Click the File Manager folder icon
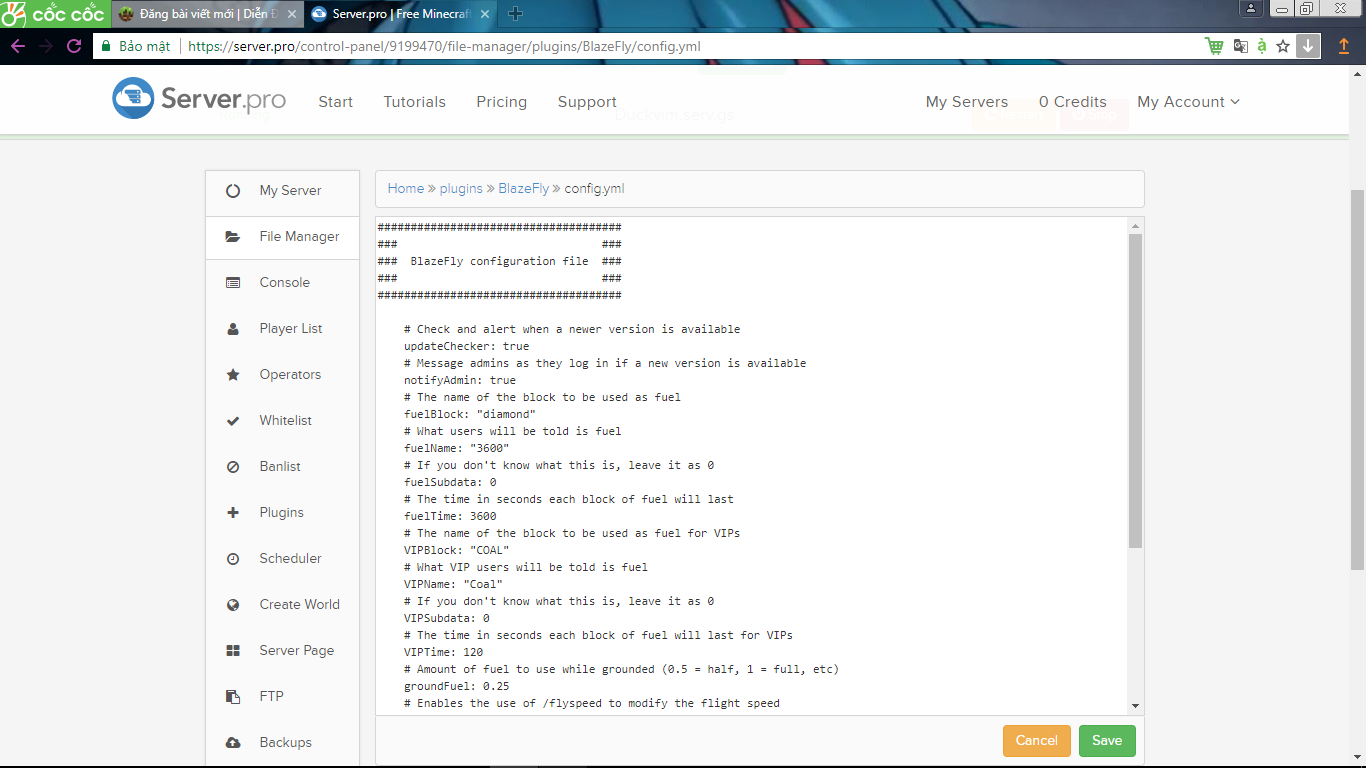The image size is (1366, 768). pos(233,237)
